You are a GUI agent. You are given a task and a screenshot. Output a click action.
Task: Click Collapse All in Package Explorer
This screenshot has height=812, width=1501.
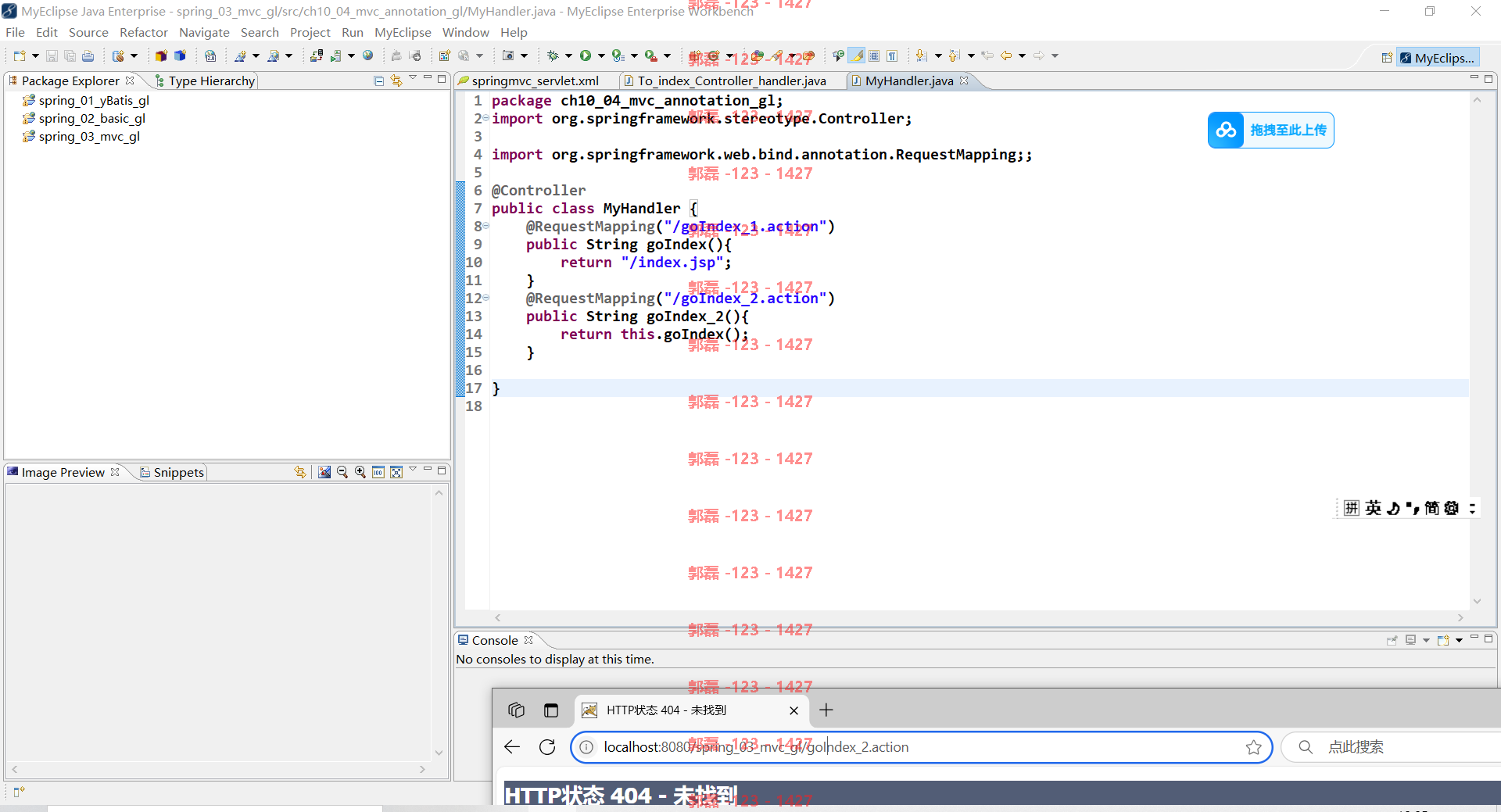pos(379,80)
